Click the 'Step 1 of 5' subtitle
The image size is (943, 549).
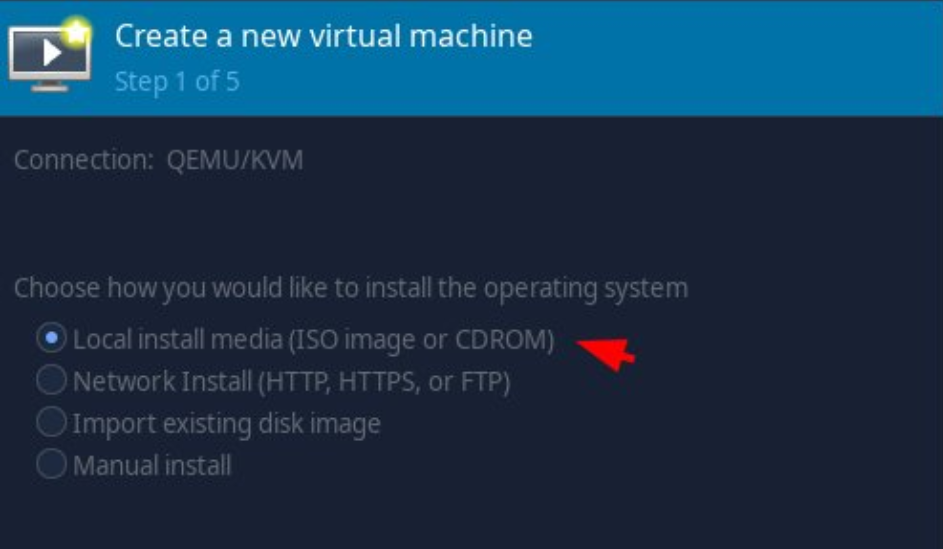click(x=177, y=82)
